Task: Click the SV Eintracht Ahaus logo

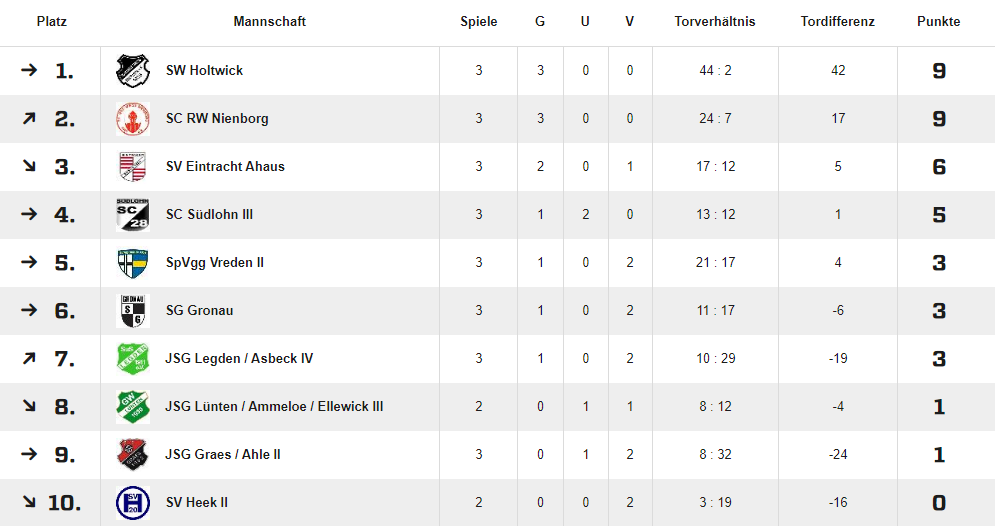Action: click(133, 166)
